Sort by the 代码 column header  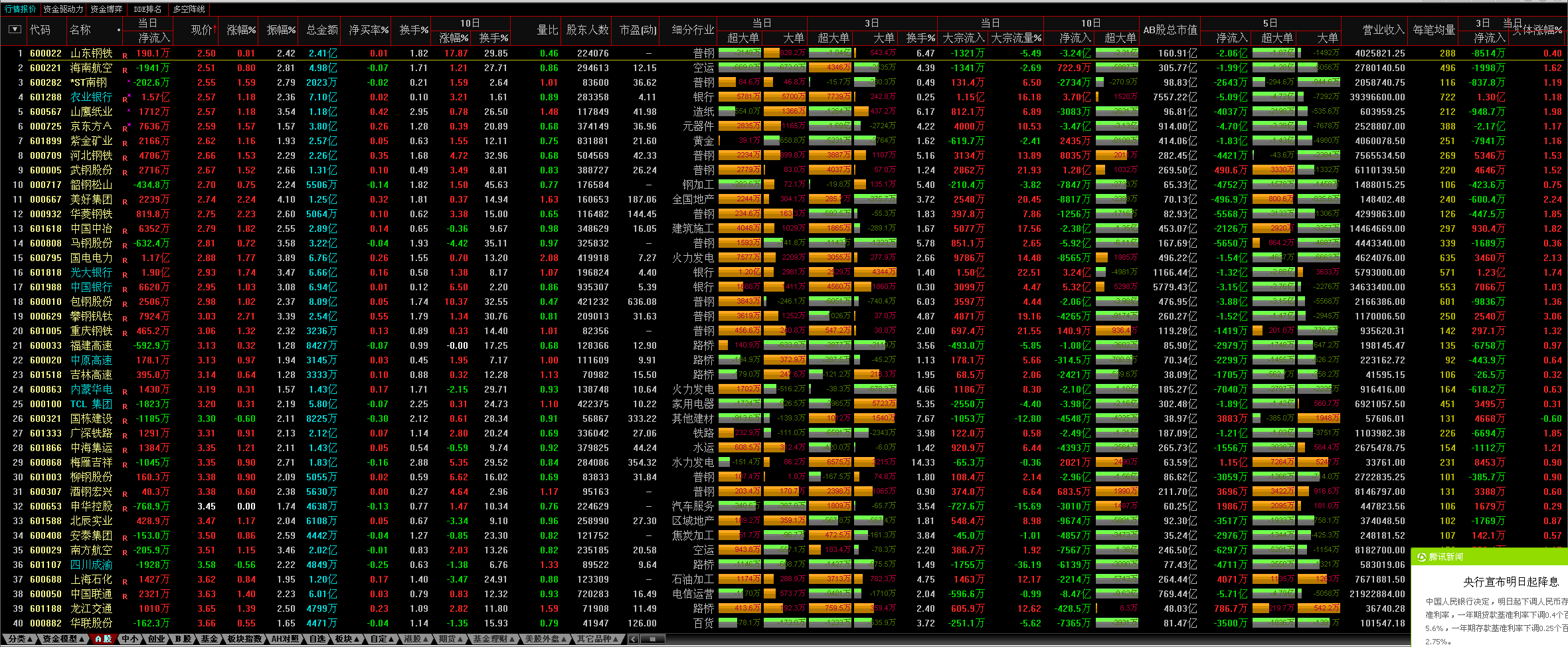pos(40,30)
